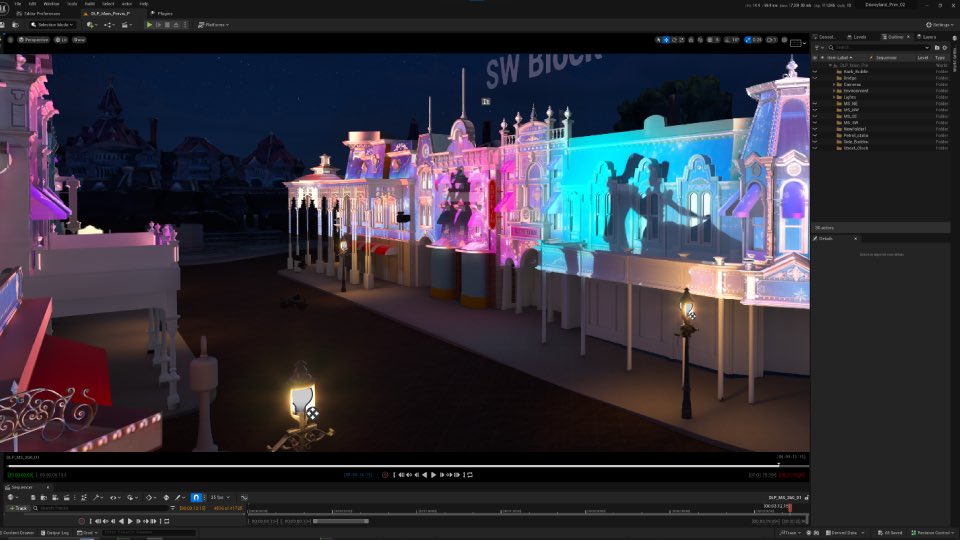Open the Content Drawer
The width and height of the screenshot is (960, 540).
click(18, 533)
